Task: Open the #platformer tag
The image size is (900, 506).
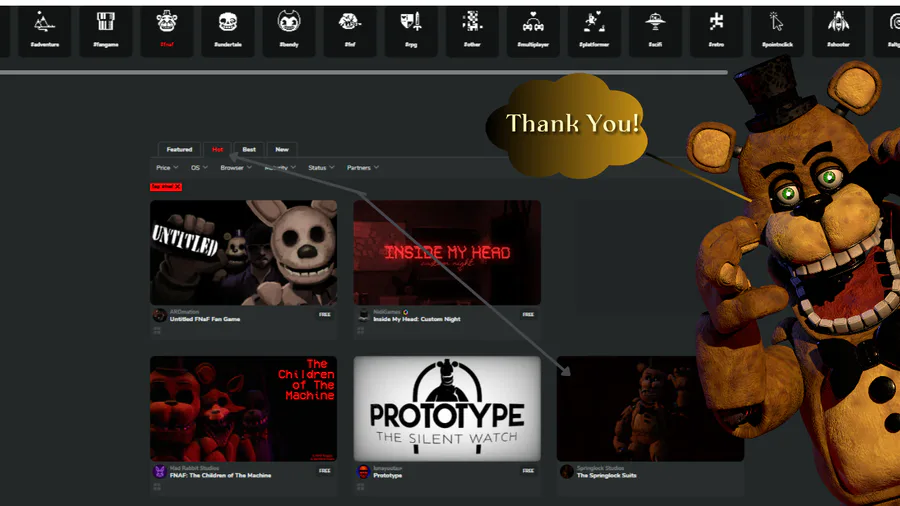Action: coord(594,31)
